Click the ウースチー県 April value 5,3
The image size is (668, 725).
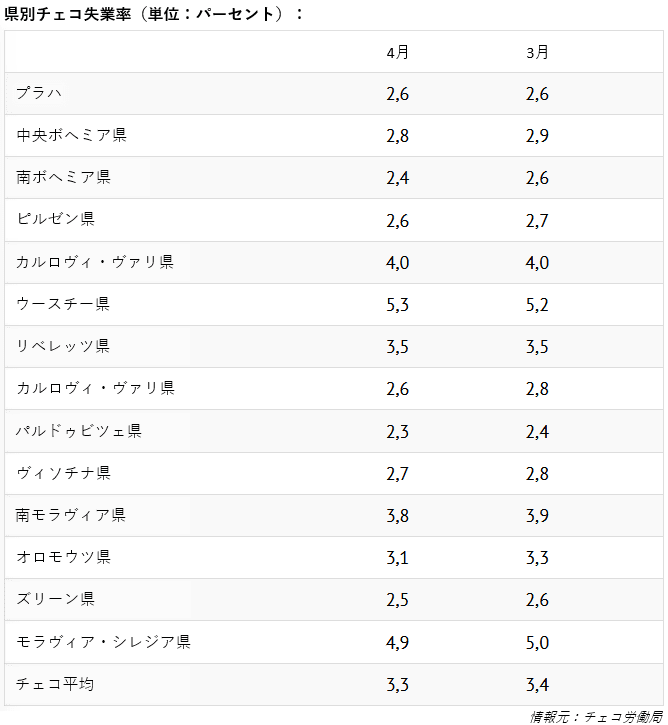[x=398, y=305]
